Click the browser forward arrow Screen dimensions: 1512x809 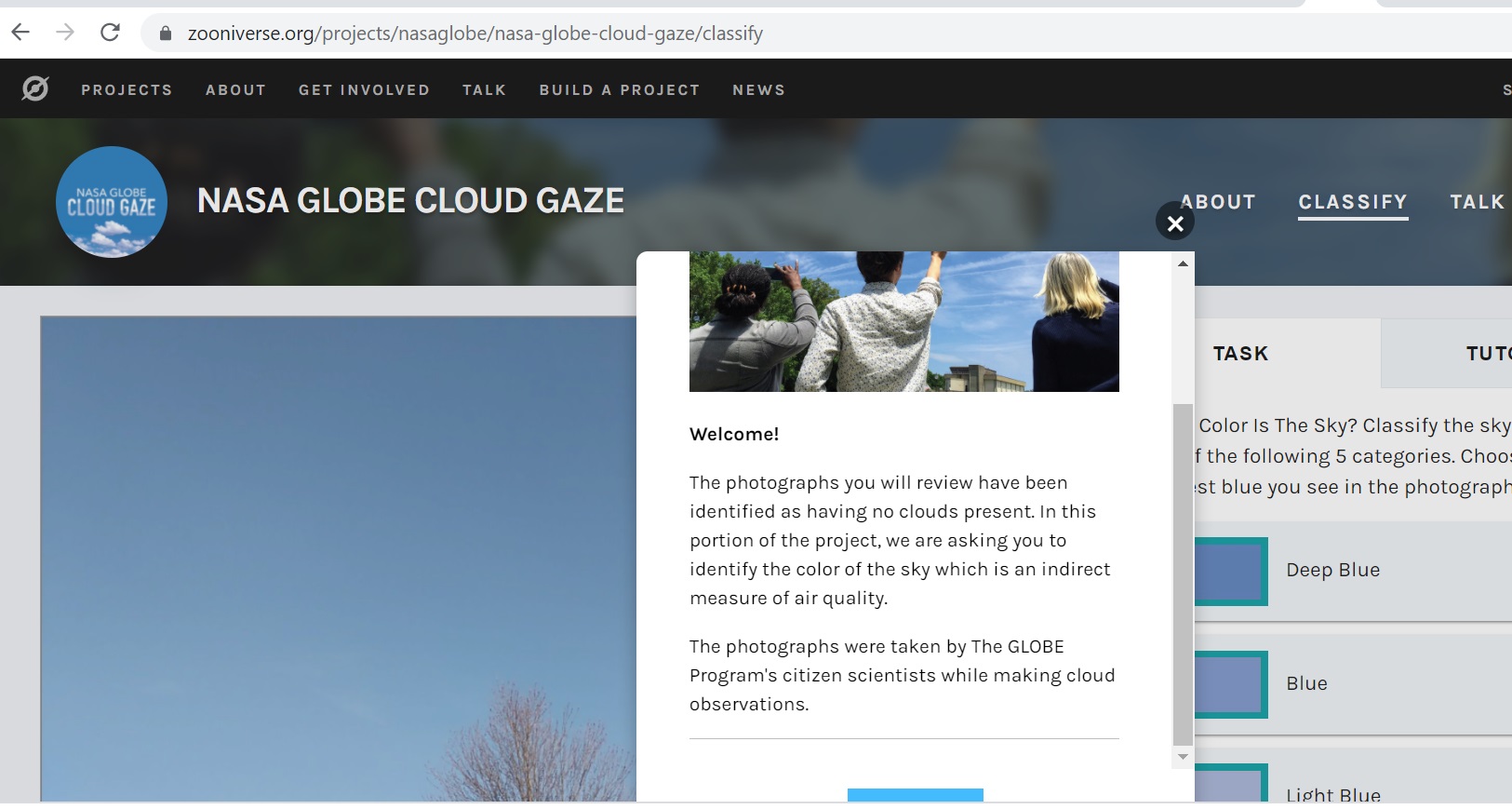[65, 33]
